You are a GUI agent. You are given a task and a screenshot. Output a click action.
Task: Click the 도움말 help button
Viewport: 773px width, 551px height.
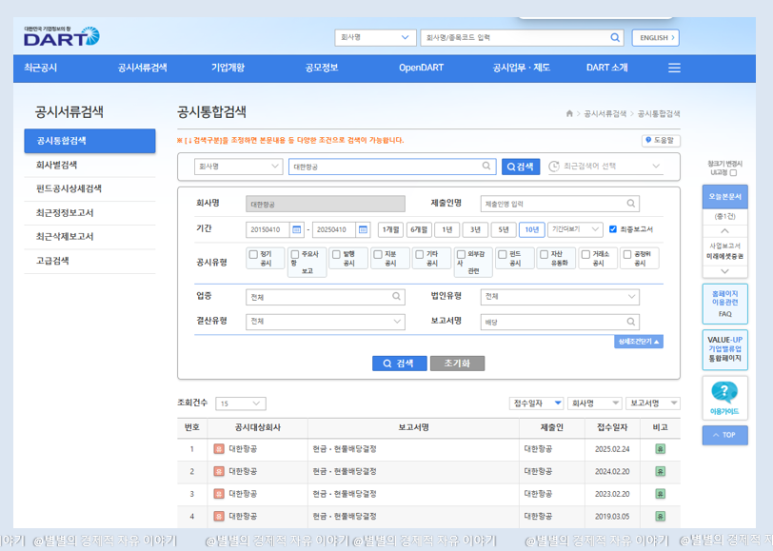pos(660,140)
